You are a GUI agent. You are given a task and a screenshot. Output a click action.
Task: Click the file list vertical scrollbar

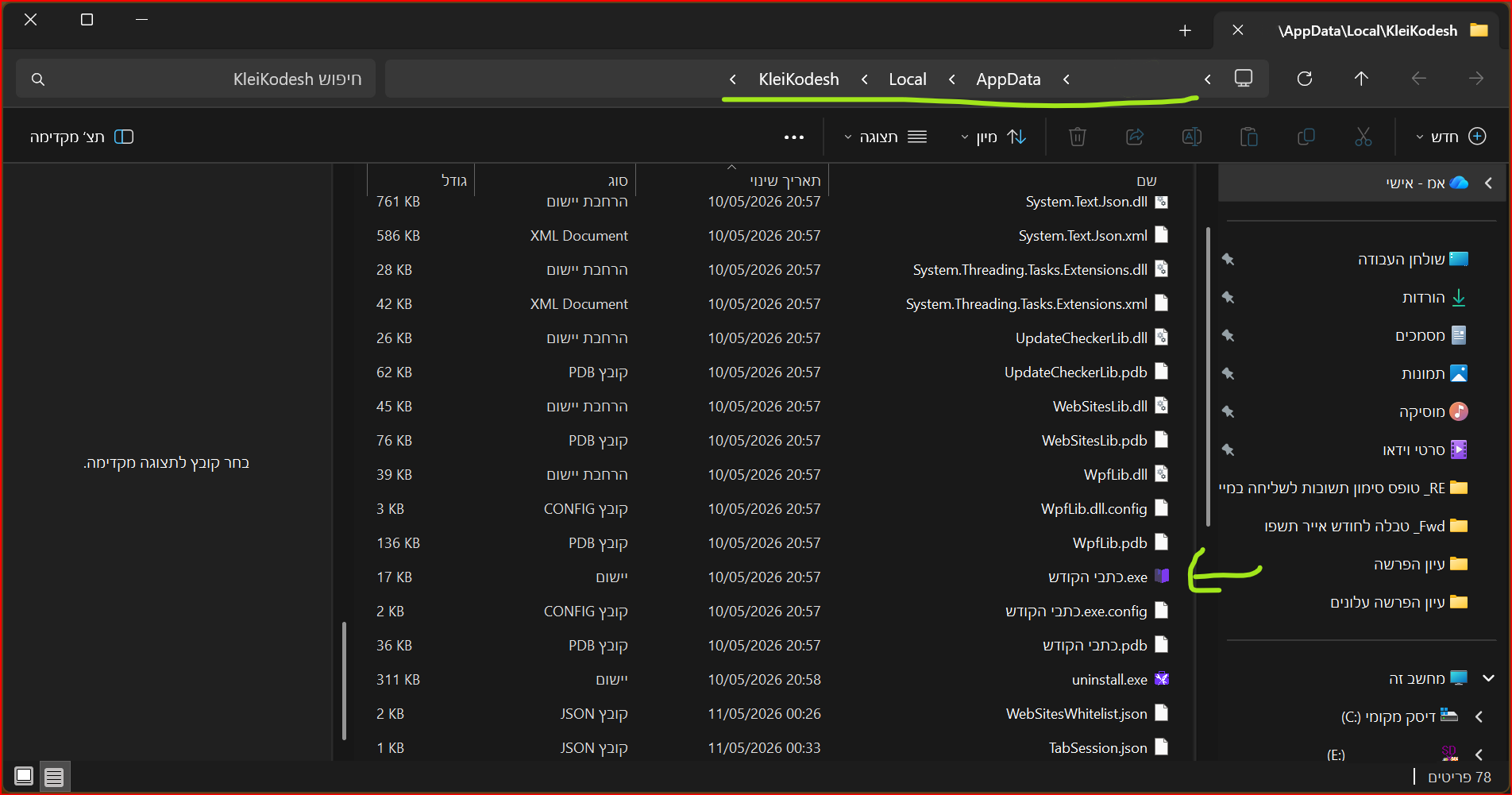[x=344, y=681]
